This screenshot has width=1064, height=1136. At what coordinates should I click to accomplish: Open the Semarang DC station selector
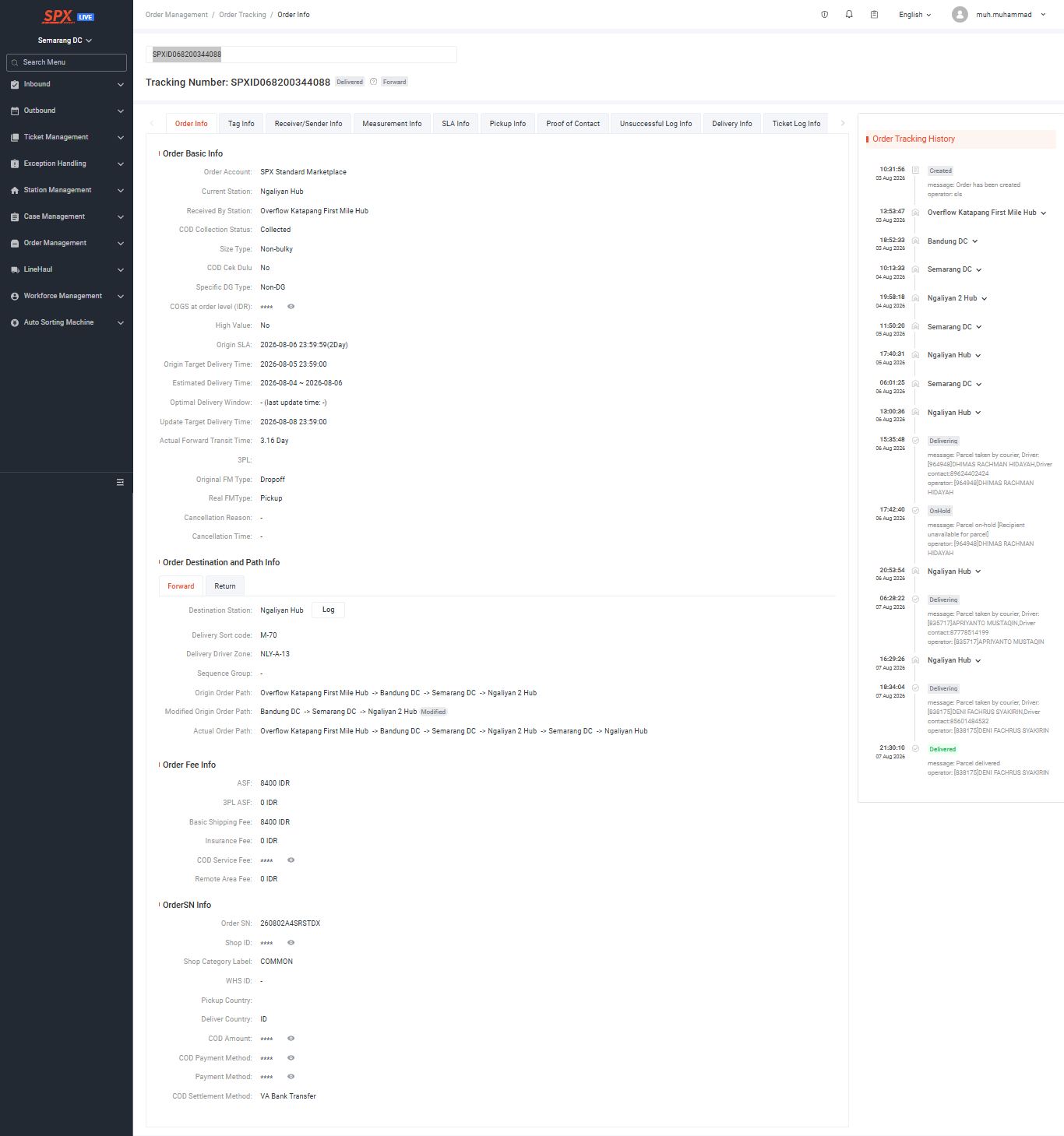point(65,40)
